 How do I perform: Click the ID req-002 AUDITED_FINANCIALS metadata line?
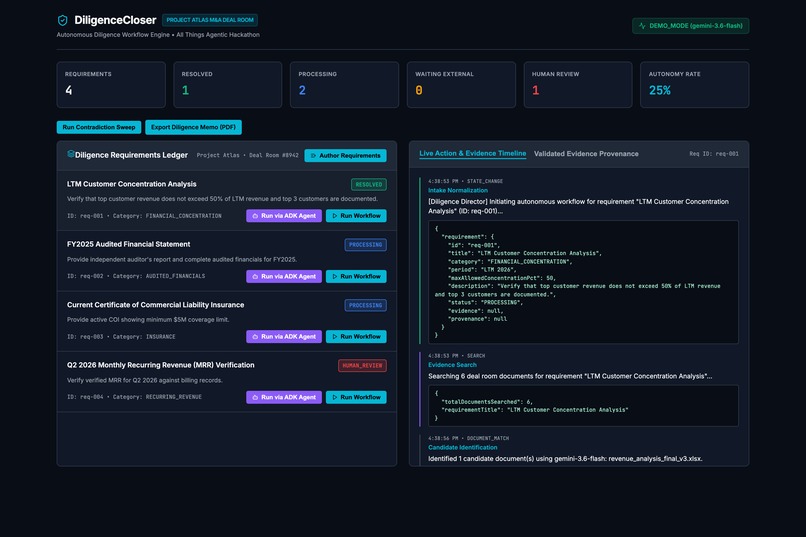pos(136,276)
